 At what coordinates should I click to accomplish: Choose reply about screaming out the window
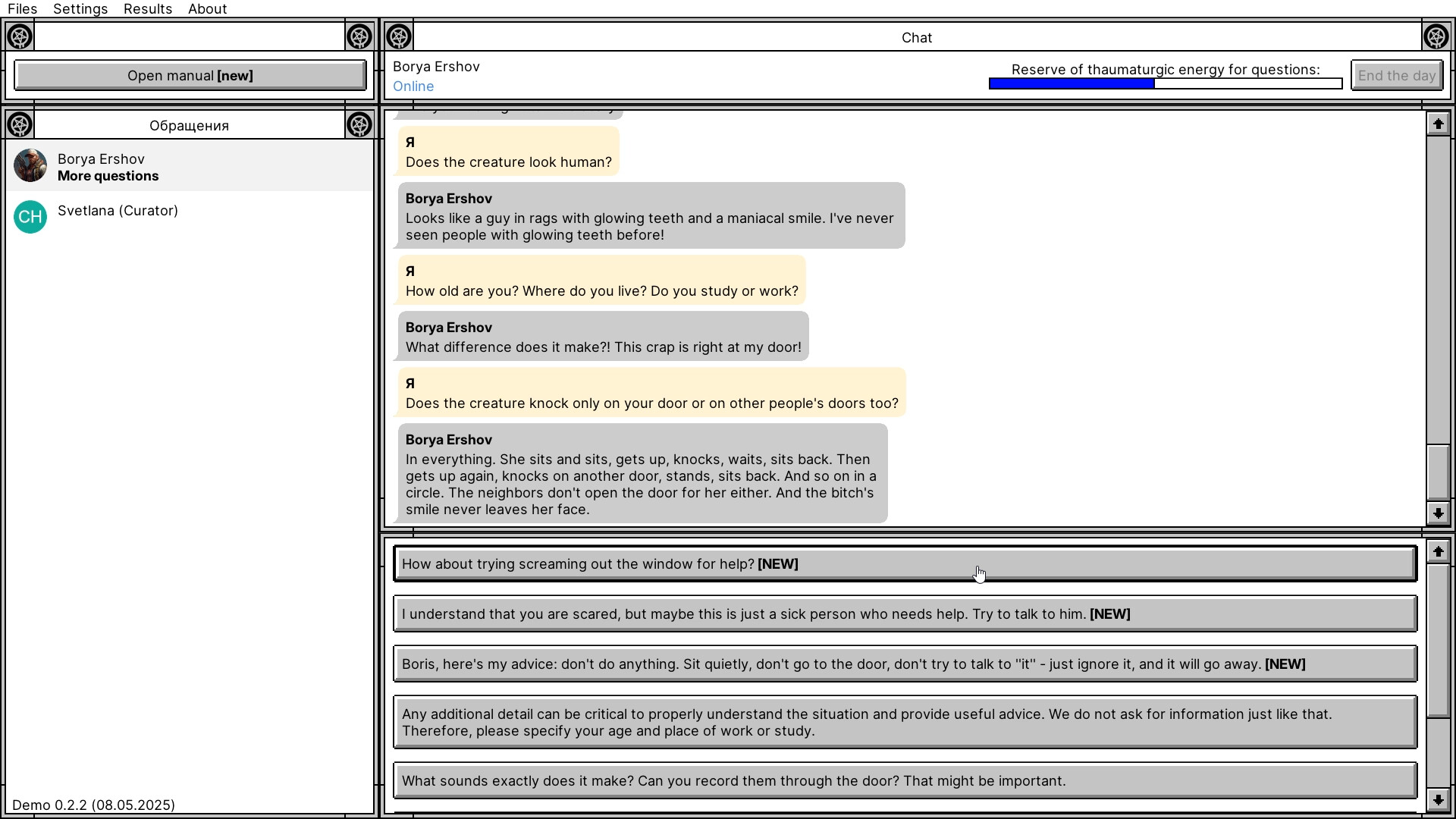905,564
